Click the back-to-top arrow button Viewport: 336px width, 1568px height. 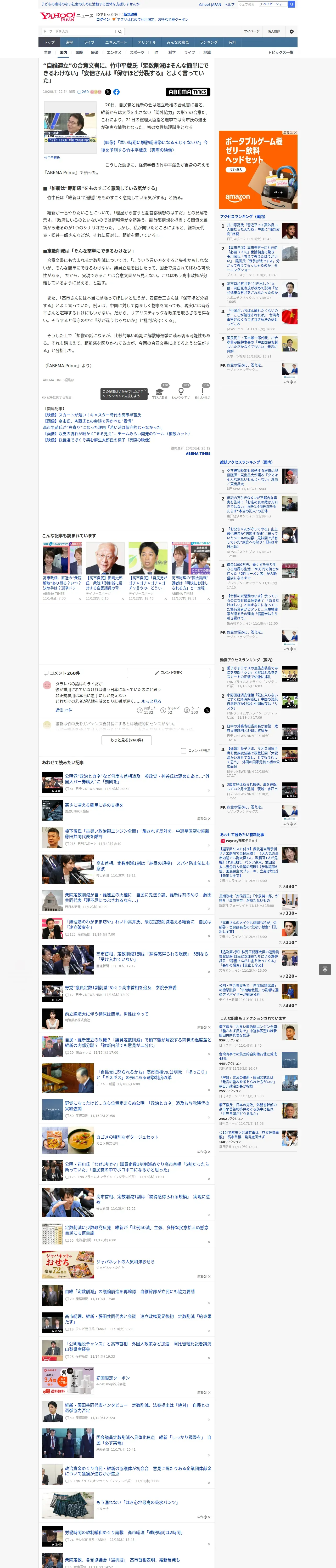click(325, 970)
